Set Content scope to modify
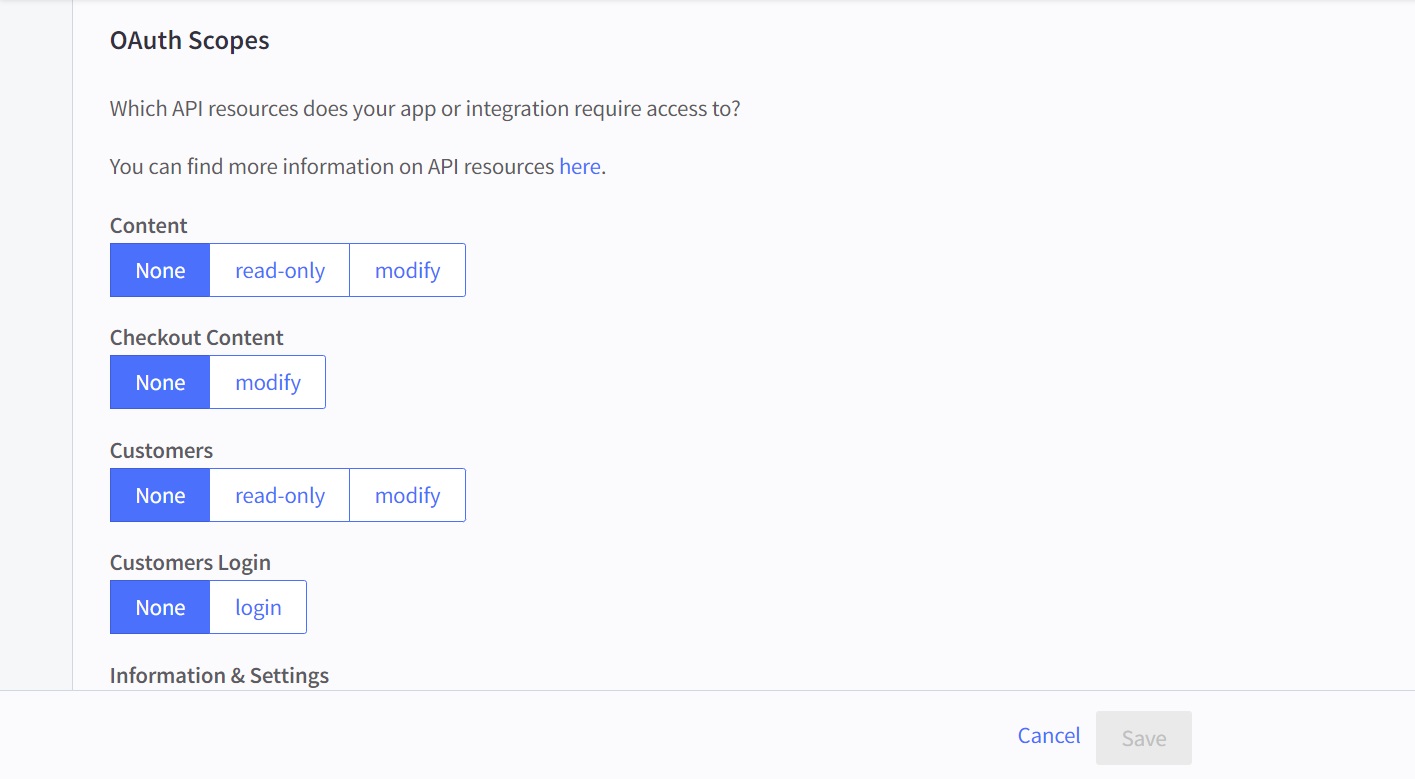The width and height of the screenshot is (1415, 779). click(407, 270)
